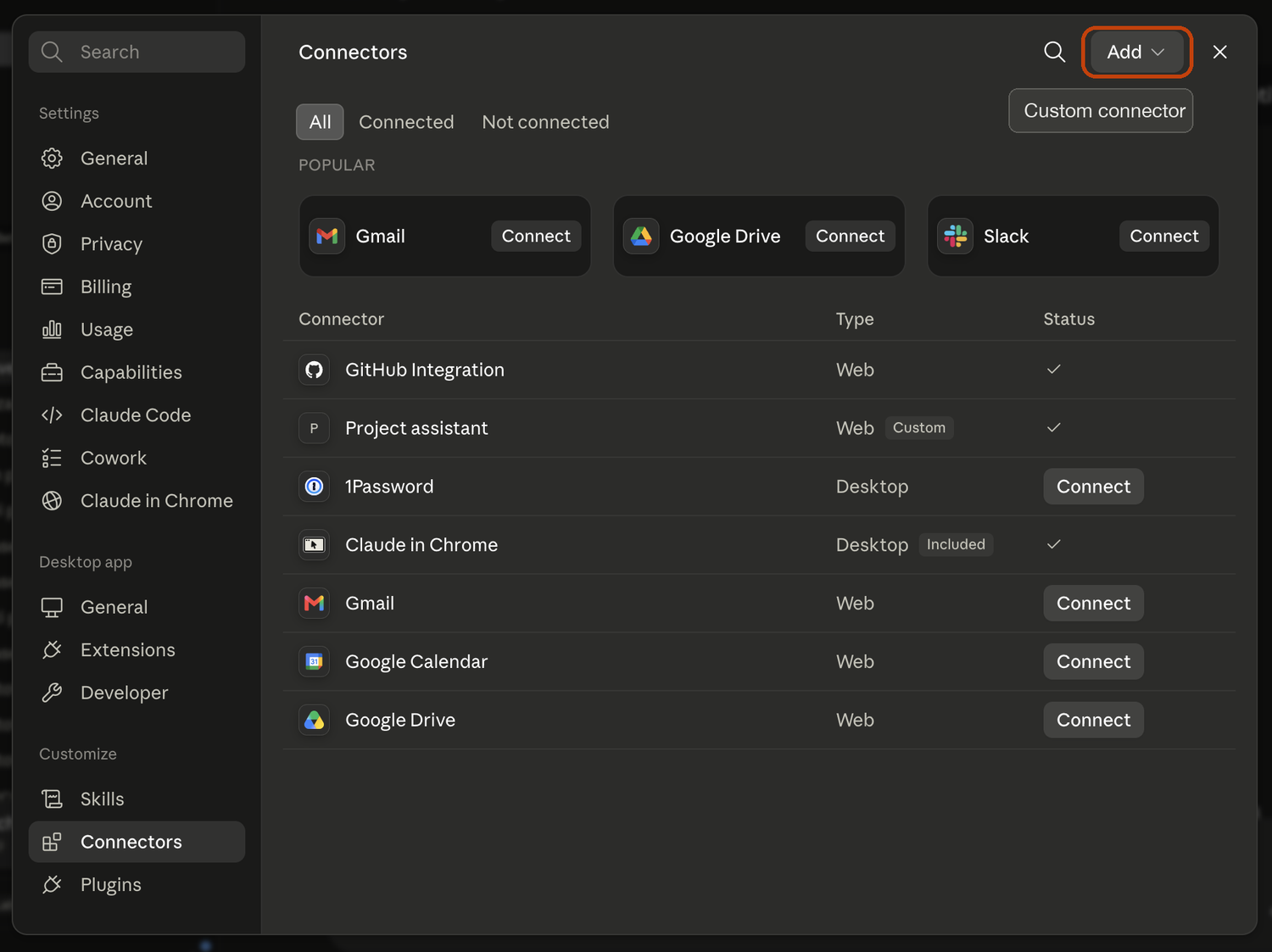1272x952 pixels.
Task: Click the Included badge on Claude in Chrome
Action: pos(956,544)
